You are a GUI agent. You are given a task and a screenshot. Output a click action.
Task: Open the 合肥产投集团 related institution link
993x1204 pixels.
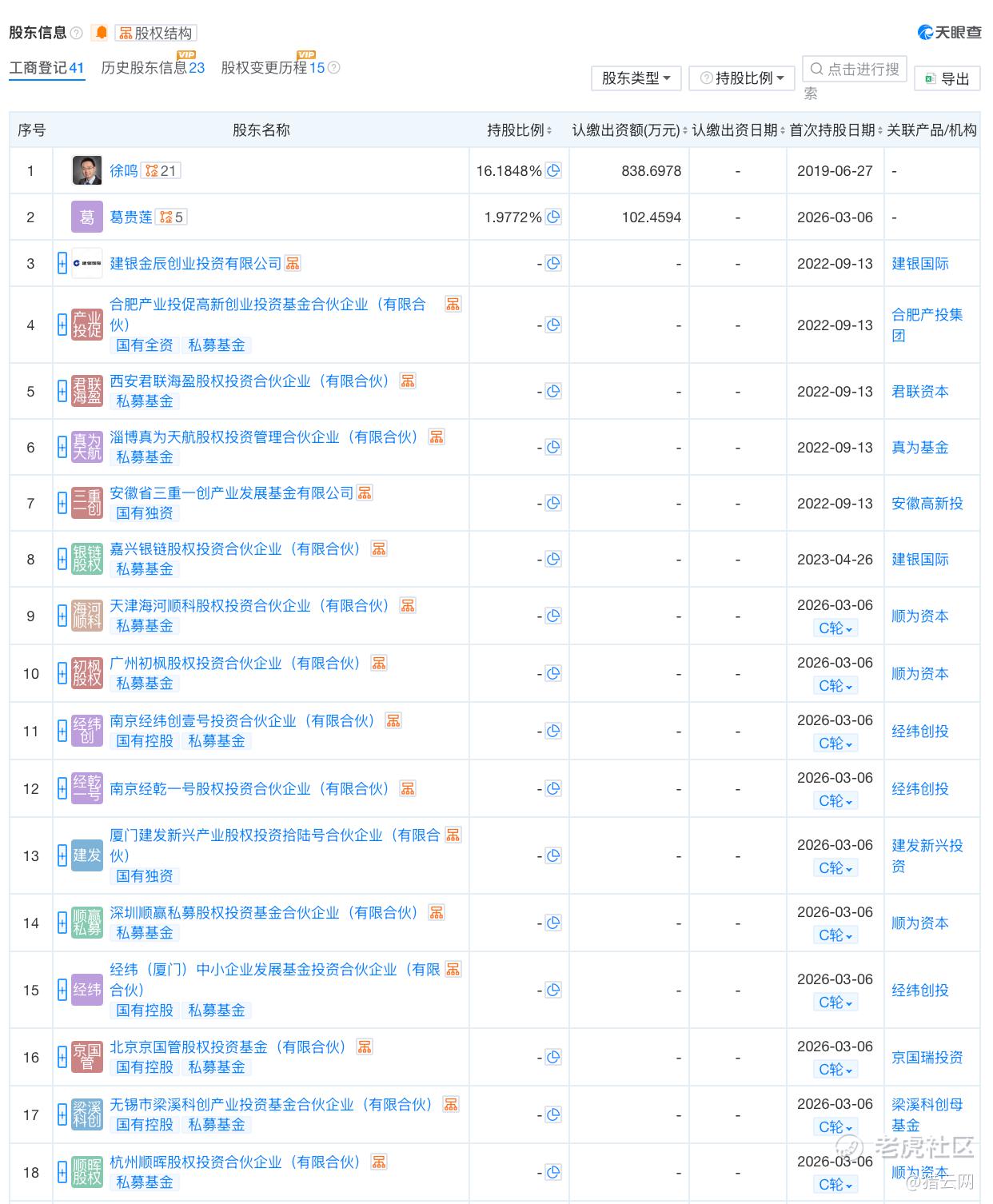click(927, 325)
